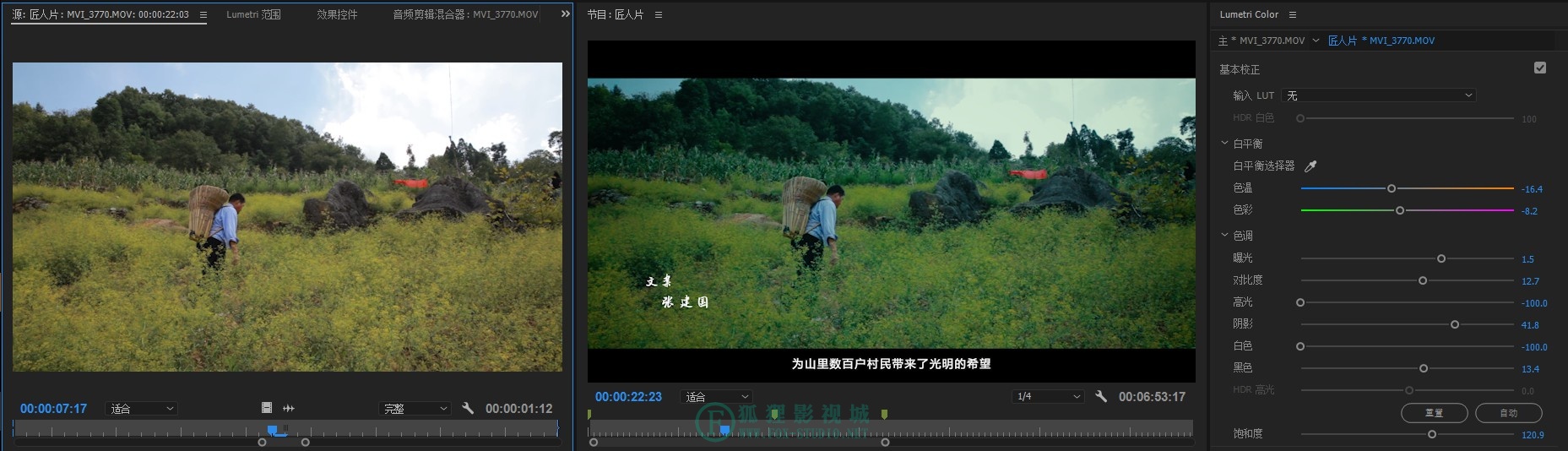This screenshot has height=451, width=1568.
Task: Click the 基本校正 section header
Action: [x=1240, y=69]
